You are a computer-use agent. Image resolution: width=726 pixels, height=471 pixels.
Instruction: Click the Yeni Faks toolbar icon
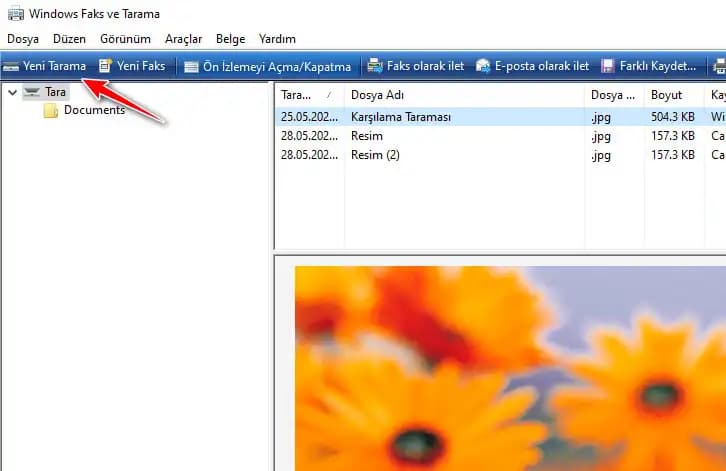coord(105,66)
